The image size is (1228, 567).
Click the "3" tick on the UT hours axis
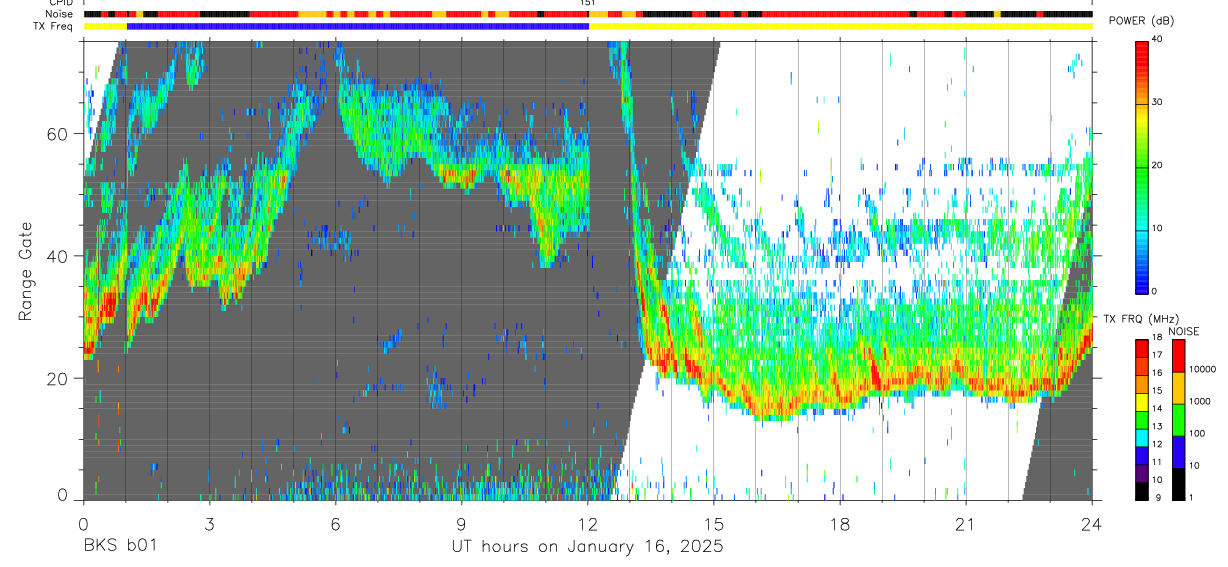[209, 524]
